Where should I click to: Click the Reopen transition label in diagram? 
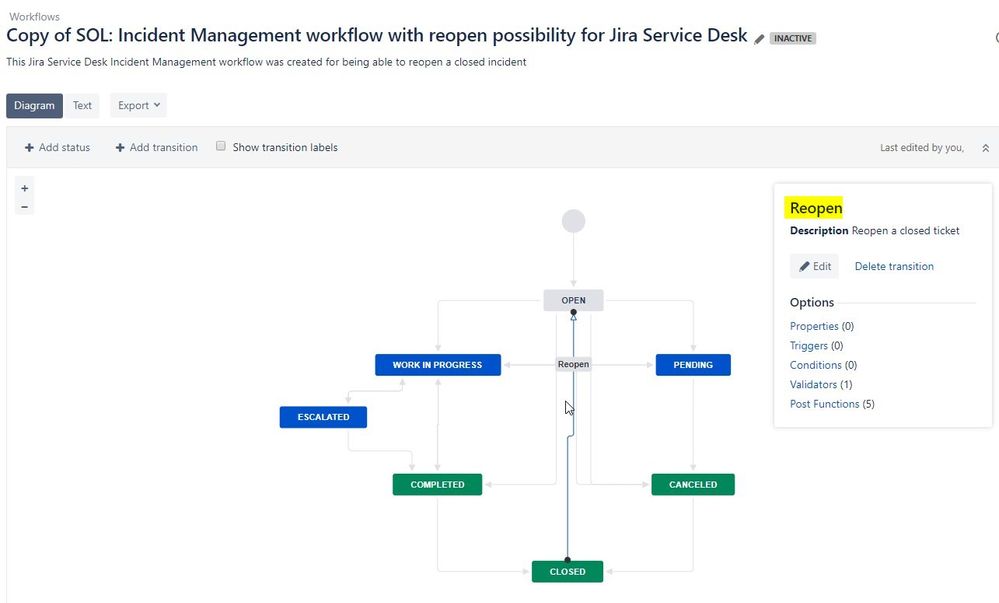coord(573,364)
